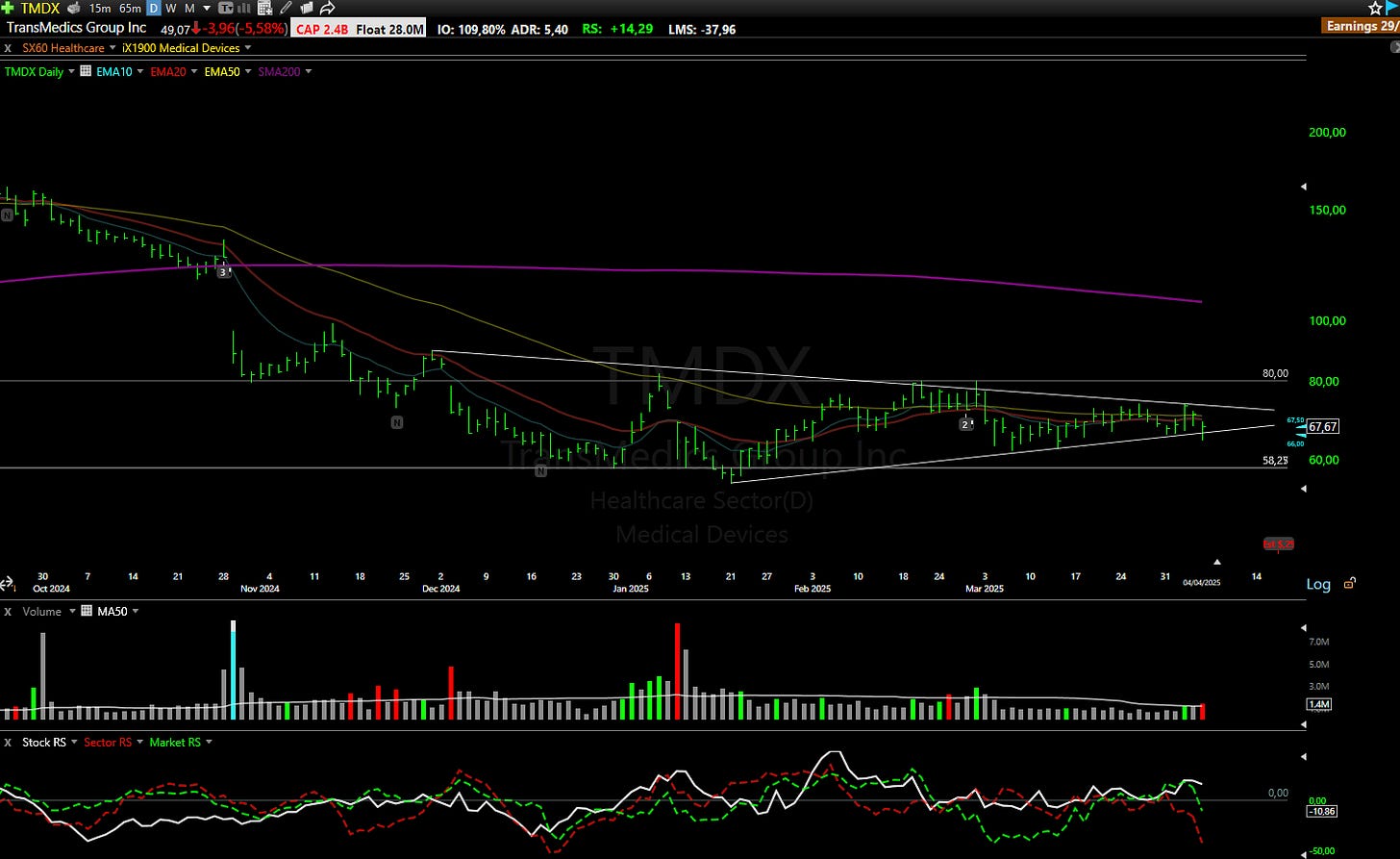Click the blue flag icon
Viewport: 1400px width, 859px height.
[1393, 7]
